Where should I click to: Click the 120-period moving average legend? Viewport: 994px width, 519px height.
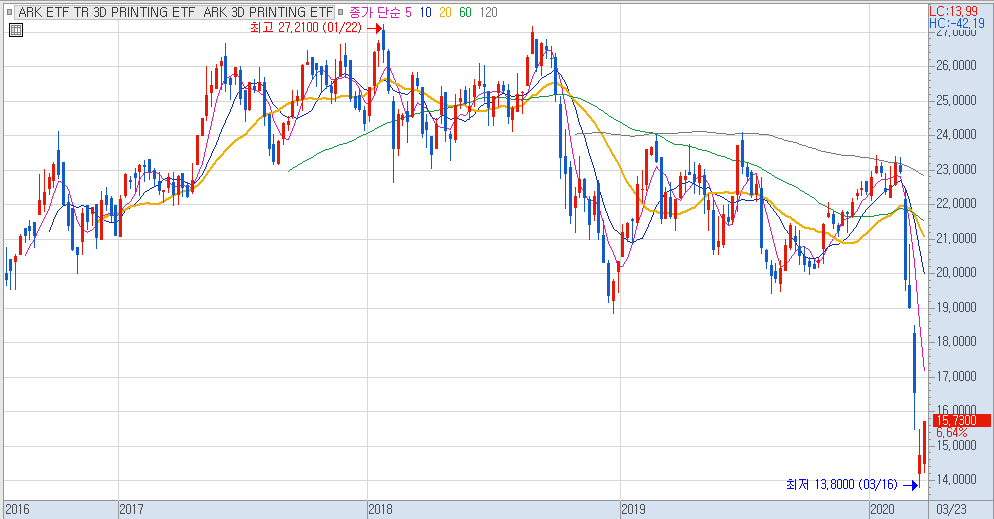click(x=488, y=12)
